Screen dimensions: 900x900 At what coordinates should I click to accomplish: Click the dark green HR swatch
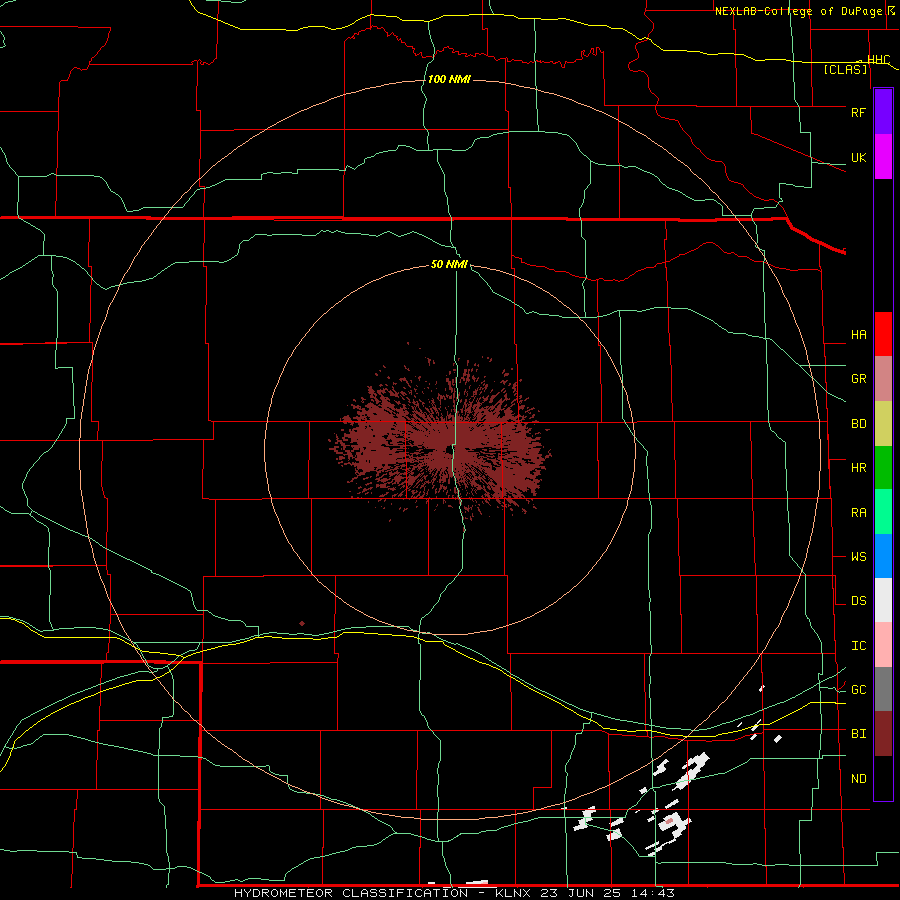coord(883,468)
